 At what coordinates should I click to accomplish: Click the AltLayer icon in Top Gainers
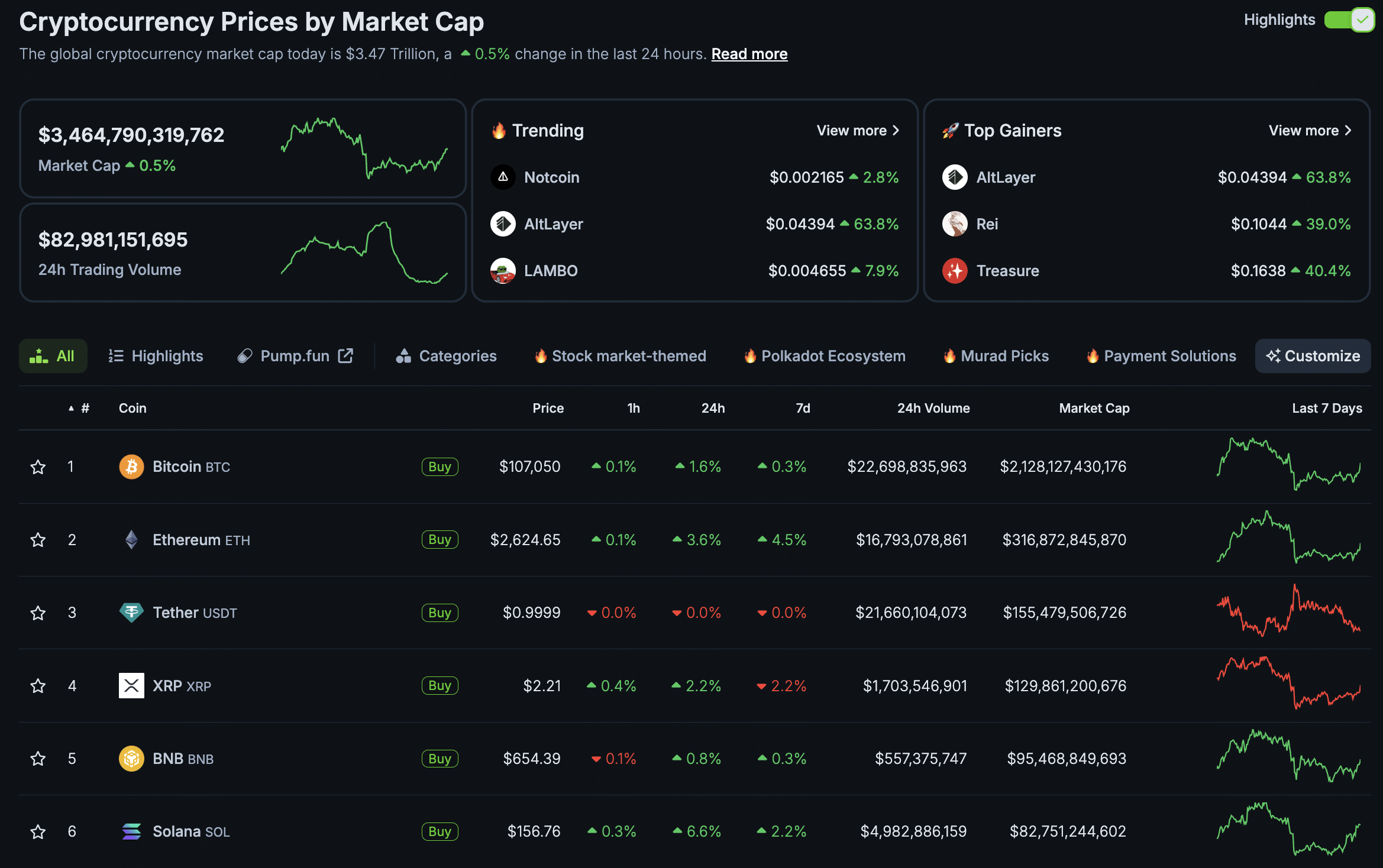click(955, 177)
